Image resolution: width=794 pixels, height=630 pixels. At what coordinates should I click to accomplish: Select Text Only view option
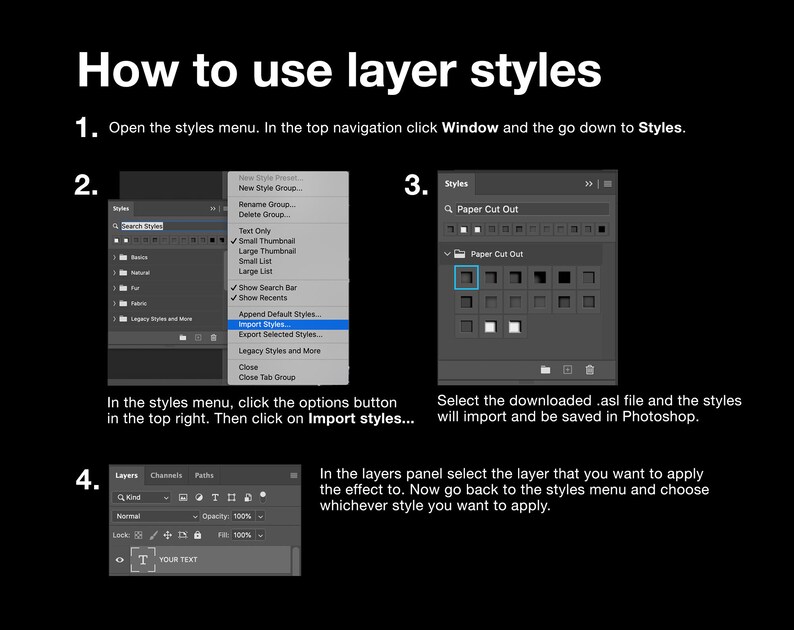(x=255, y=231)
